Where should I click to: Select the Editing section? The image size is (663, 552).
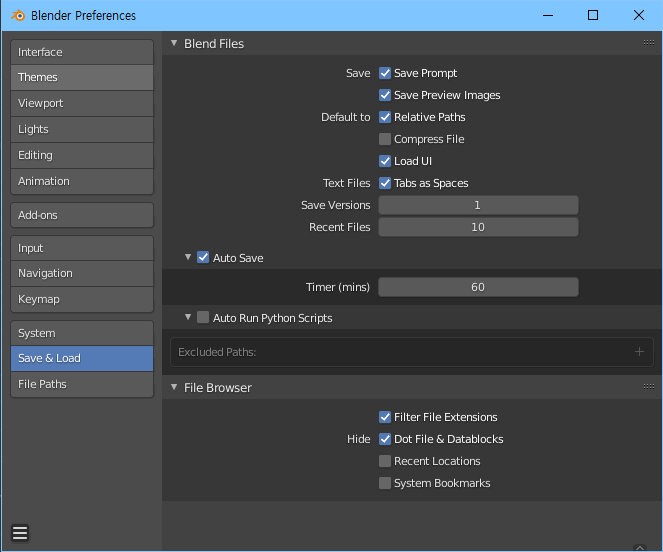(x=82, y=155)
